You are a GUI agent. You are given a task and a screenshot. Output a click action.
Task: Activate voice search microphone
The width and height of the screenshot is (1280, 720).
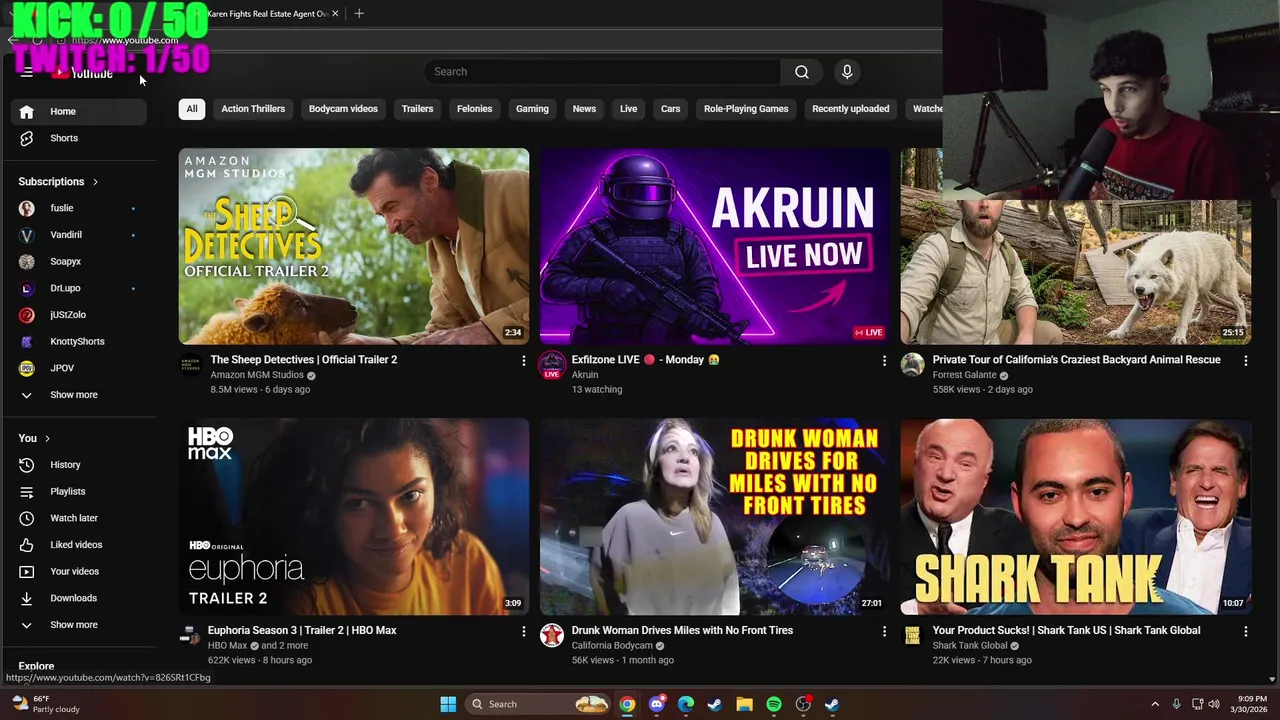tap(847, 72)
